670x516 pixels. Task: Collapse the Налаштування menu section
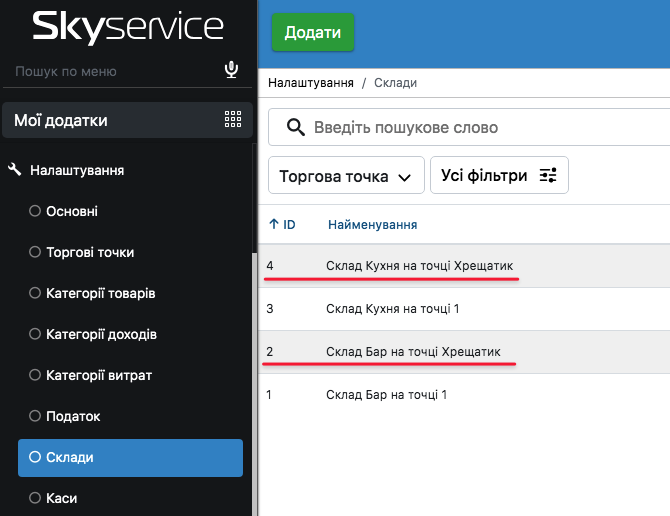(77, 170)
